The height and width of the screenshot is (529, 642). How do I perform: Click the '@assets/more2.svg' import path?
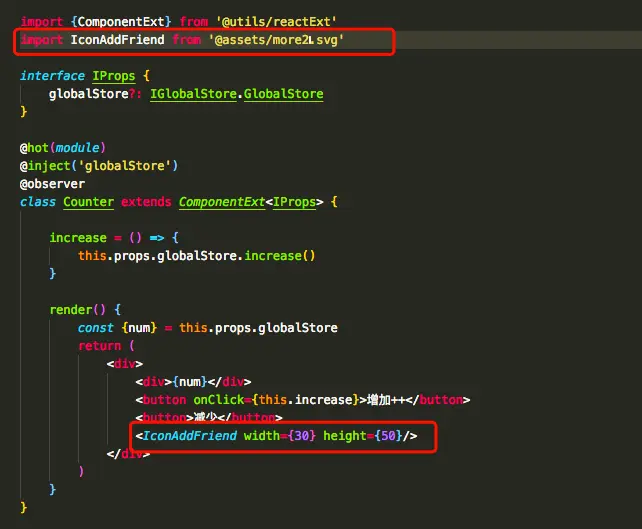[276, 40]
